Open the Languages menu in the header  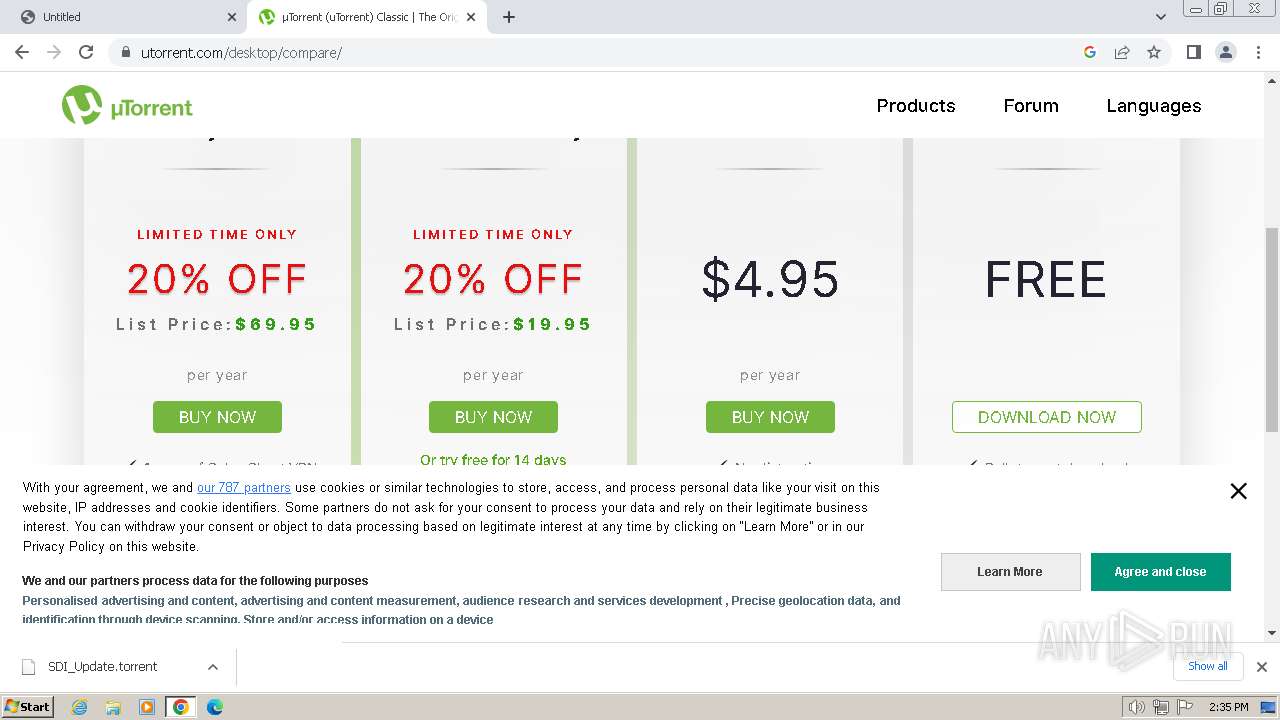[1153, 106]
